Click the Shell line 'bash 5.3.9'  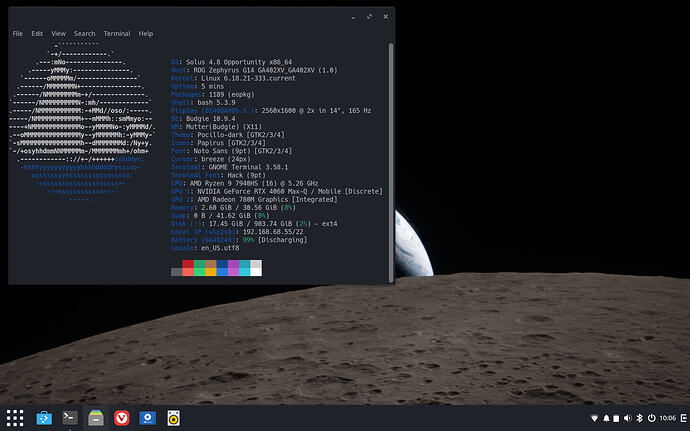pyautogui.click(x=203, y=103)
